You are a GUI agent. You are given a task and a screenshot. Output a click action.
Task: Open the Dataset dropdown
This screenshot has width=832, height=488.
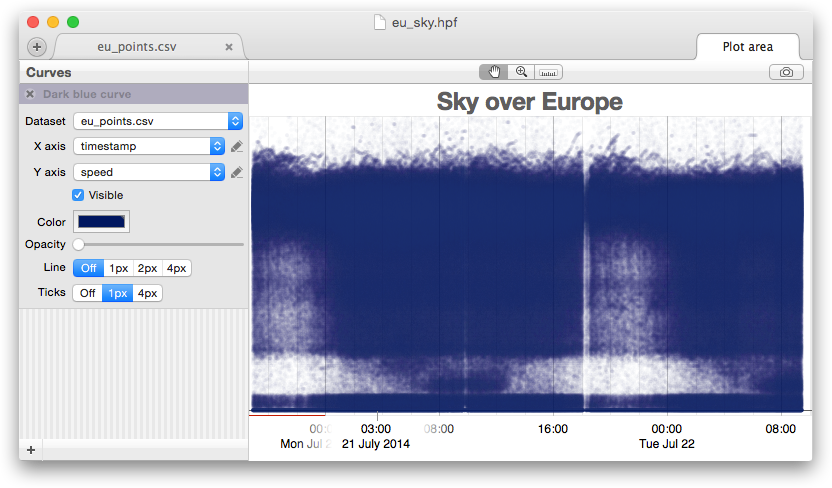(x=158, y=121)
